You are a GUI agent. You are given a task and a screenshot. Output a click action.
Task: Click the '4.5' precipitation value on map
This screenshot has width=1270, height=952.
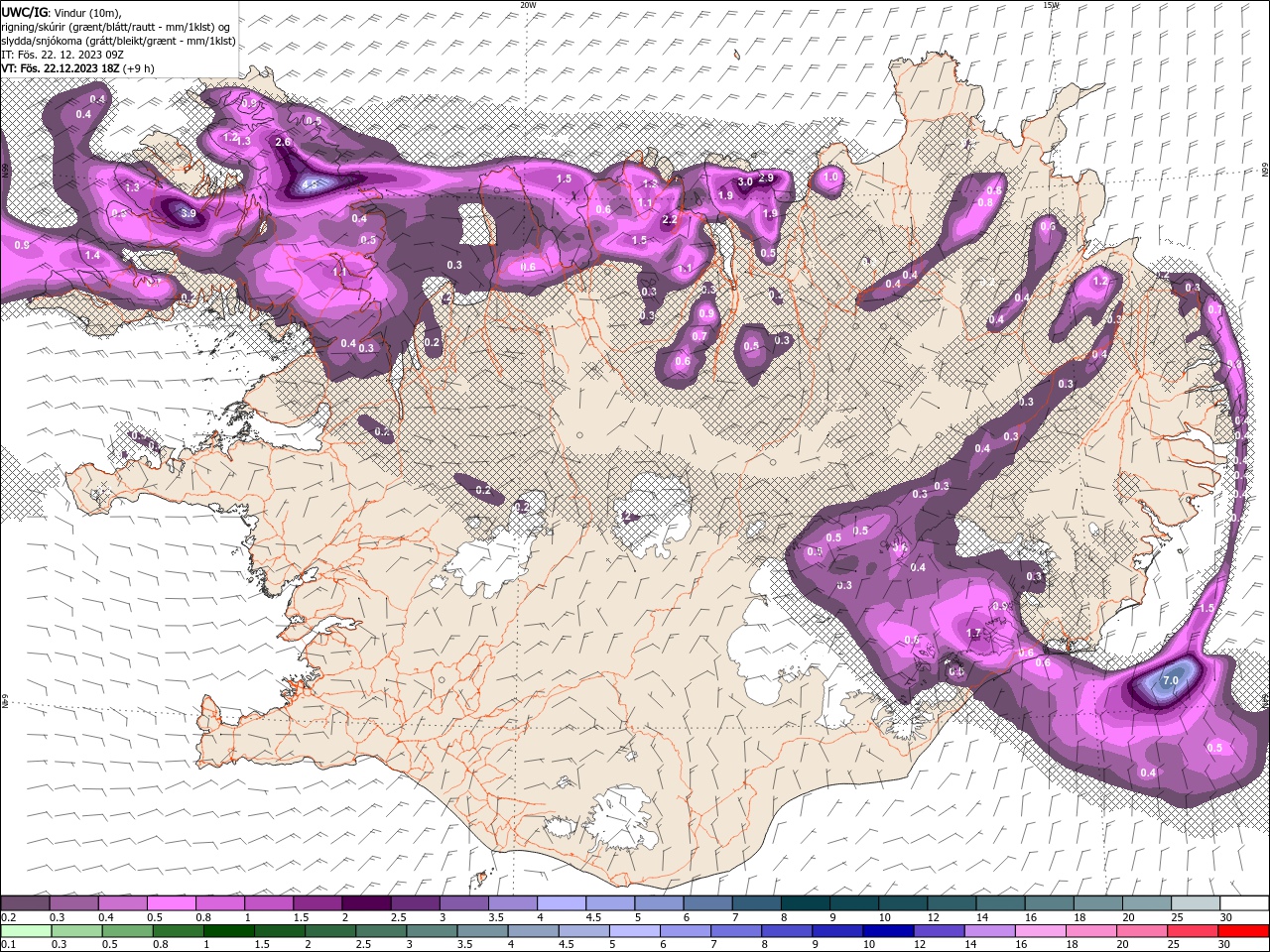(310, 184)
